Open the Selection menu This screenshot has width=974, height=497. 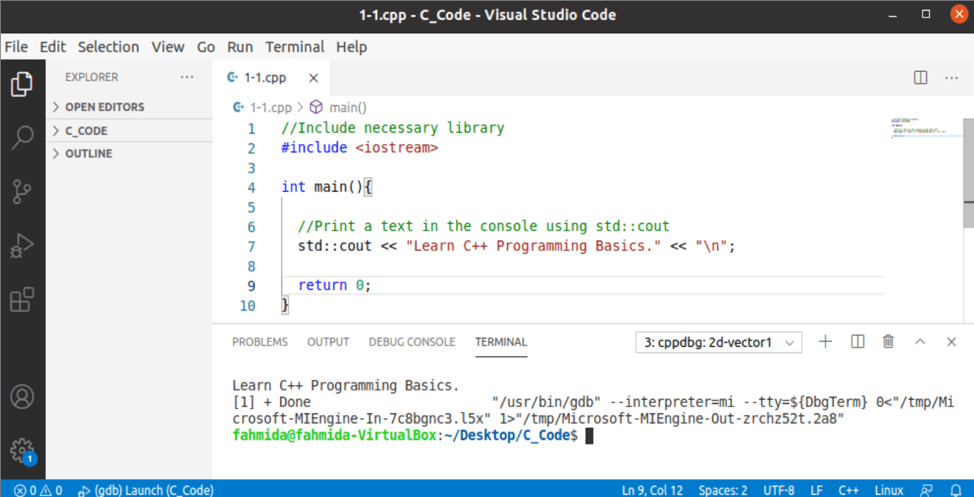pos(108,47)
